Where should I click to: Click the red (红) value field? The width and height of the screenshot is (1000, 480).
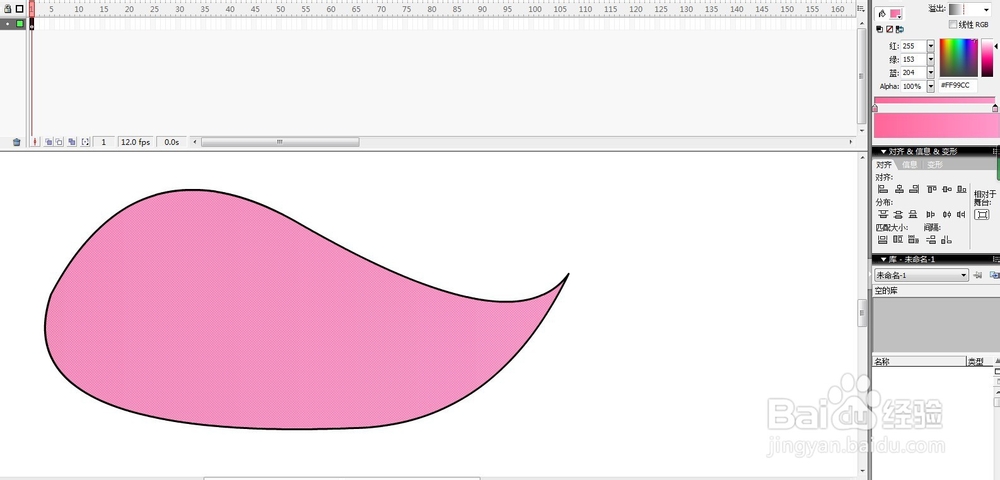pos(913,46)
